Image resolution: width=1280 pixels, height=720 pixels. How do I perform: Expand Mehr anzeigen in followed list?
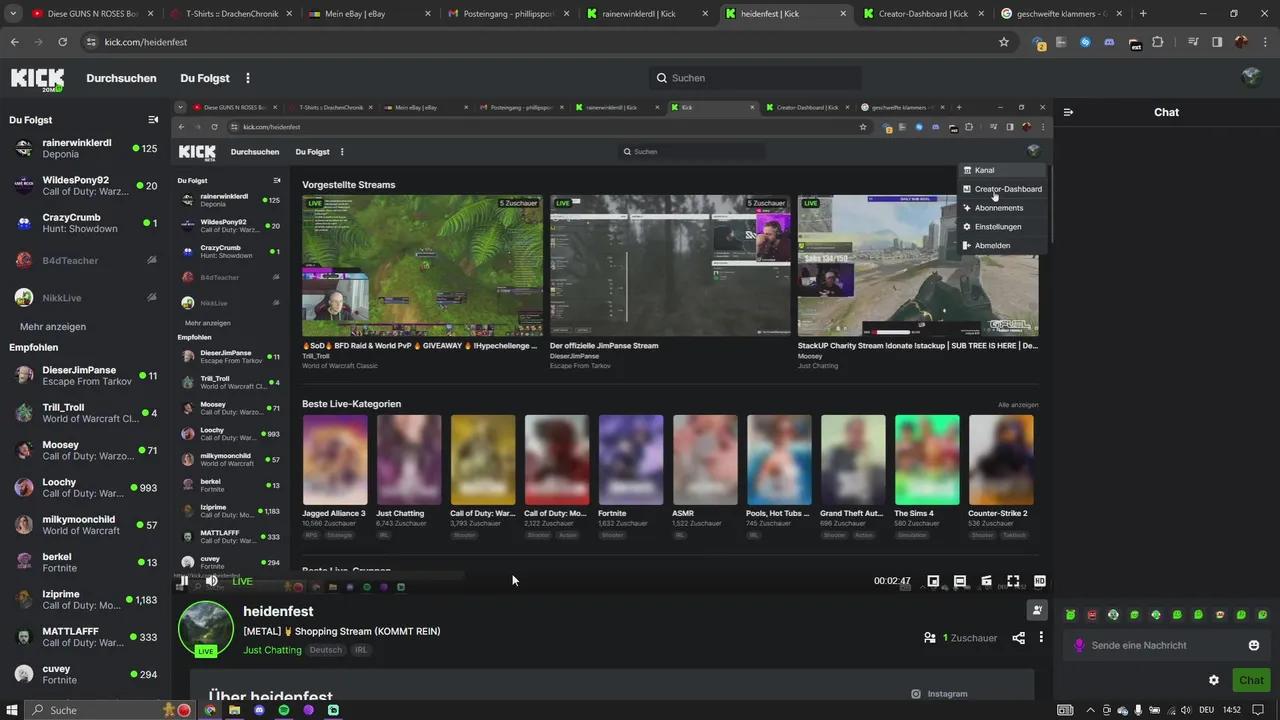(x=53, y=327)
